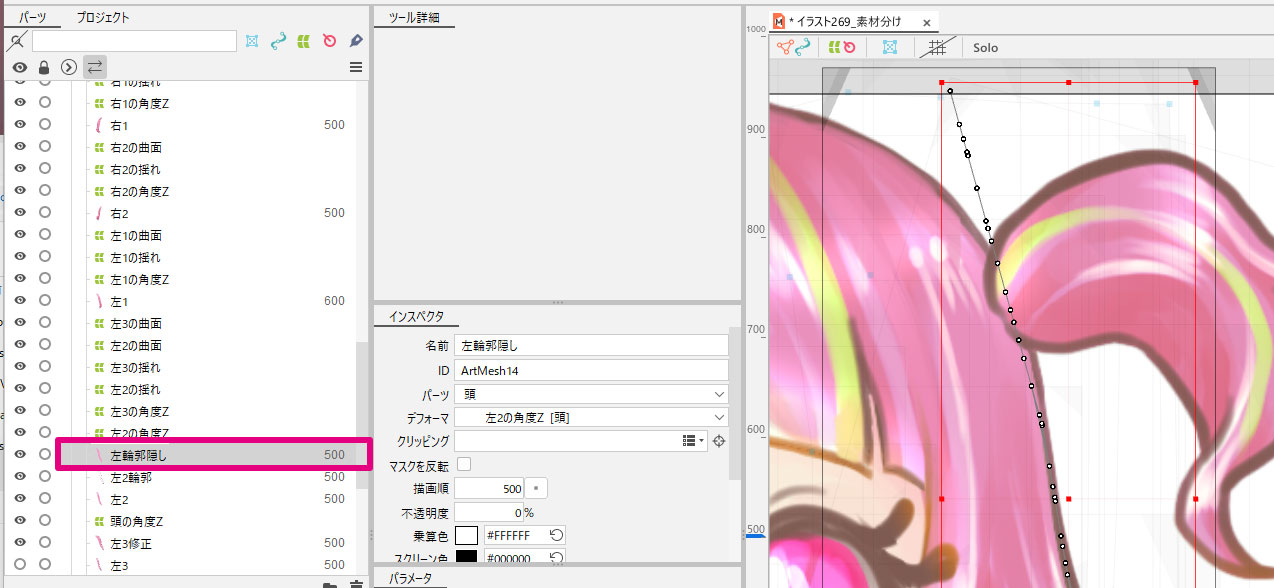Click the clipping target crosshair icon
This screenshot has width=1274, height=588.
click(718, 441)
